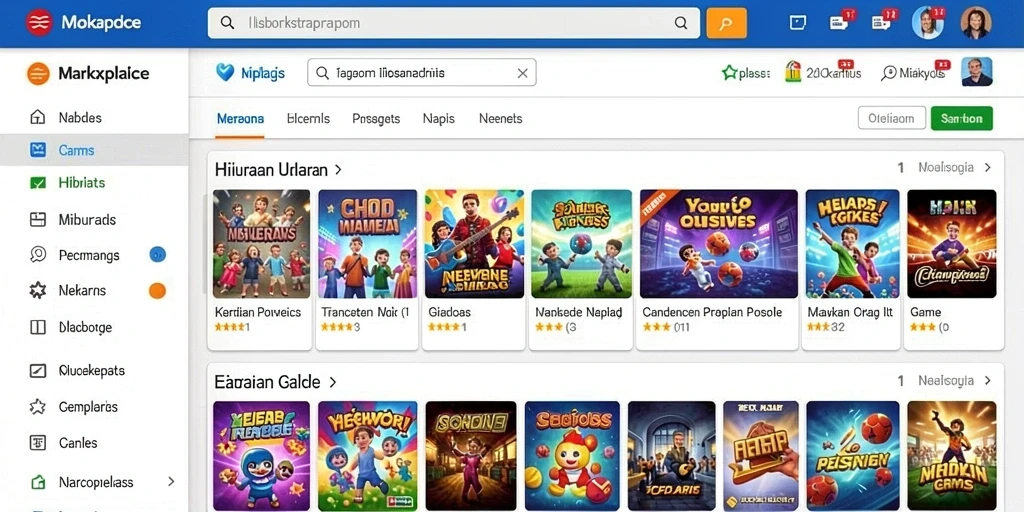
Task: Clear the marketplace search field with X
Action: coord(522,73)
